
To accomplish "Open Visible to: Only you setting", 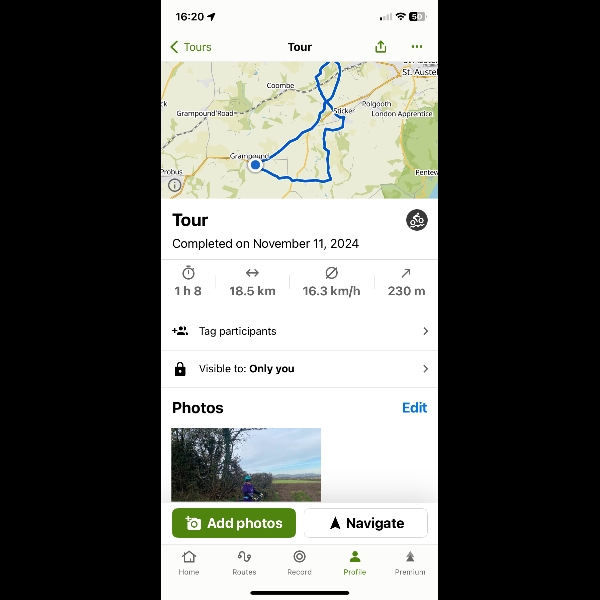I will click(x=300, y=369).
